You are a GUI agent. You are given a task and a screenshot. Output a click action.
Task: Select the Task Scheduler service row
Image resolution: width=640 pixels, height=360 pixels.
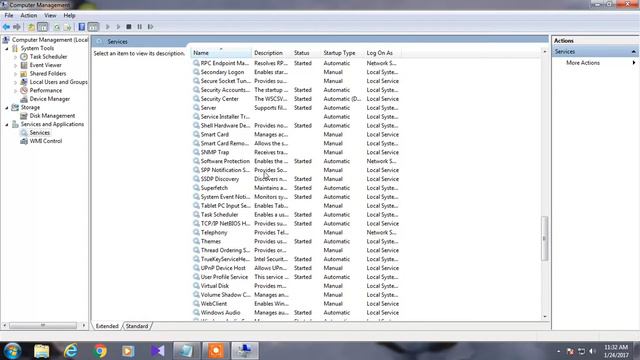296,215
